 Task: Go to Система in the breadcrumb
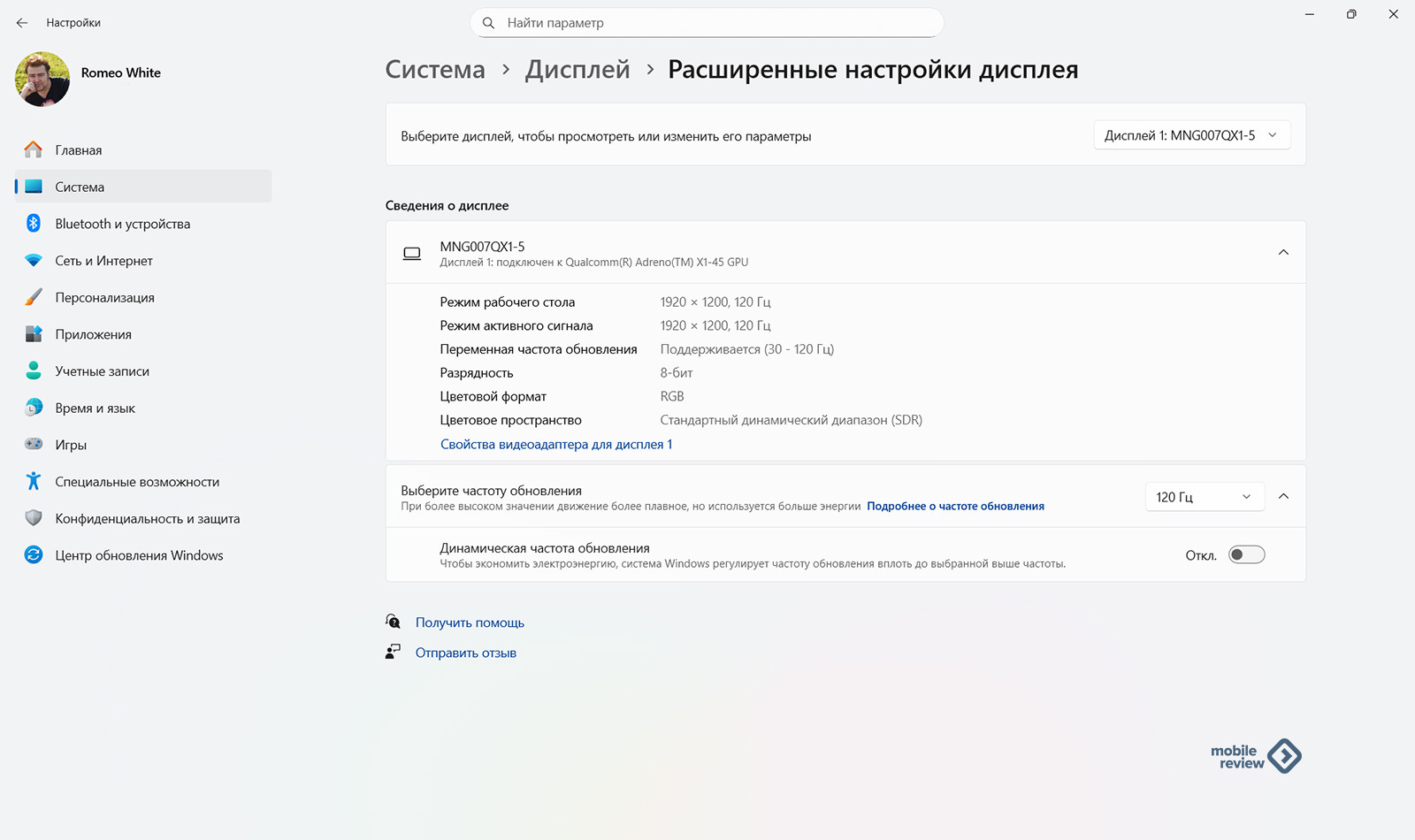(435, 70)
